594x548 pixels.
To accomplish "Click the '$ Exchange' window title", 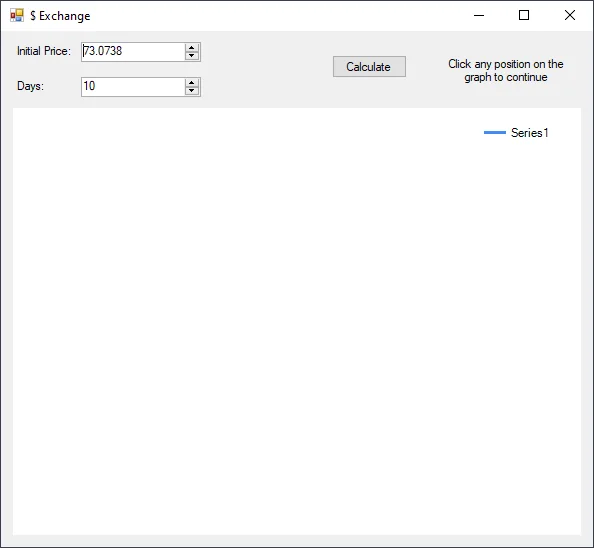I will click(x=60, y=16).
